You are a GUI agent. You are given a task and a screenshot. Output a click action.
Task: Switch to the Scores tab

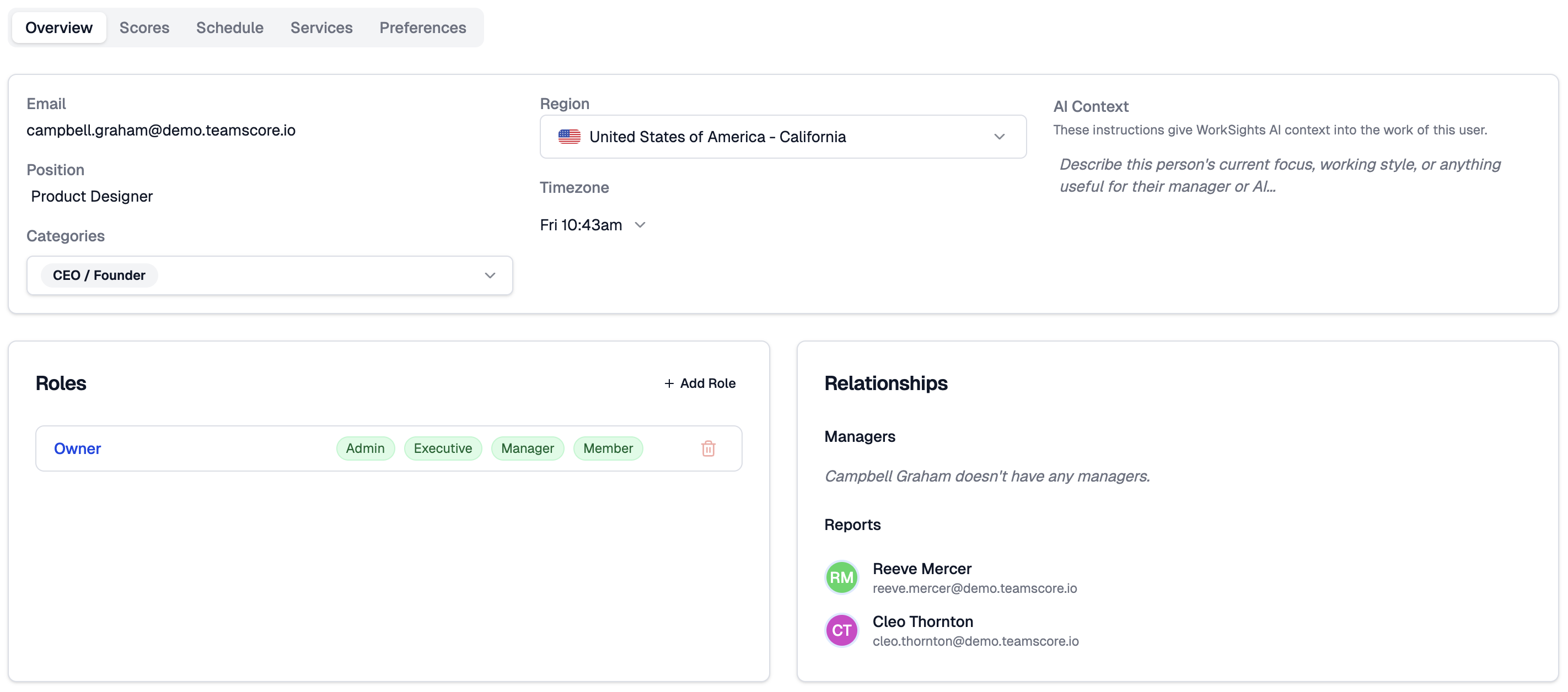[144, 28]
